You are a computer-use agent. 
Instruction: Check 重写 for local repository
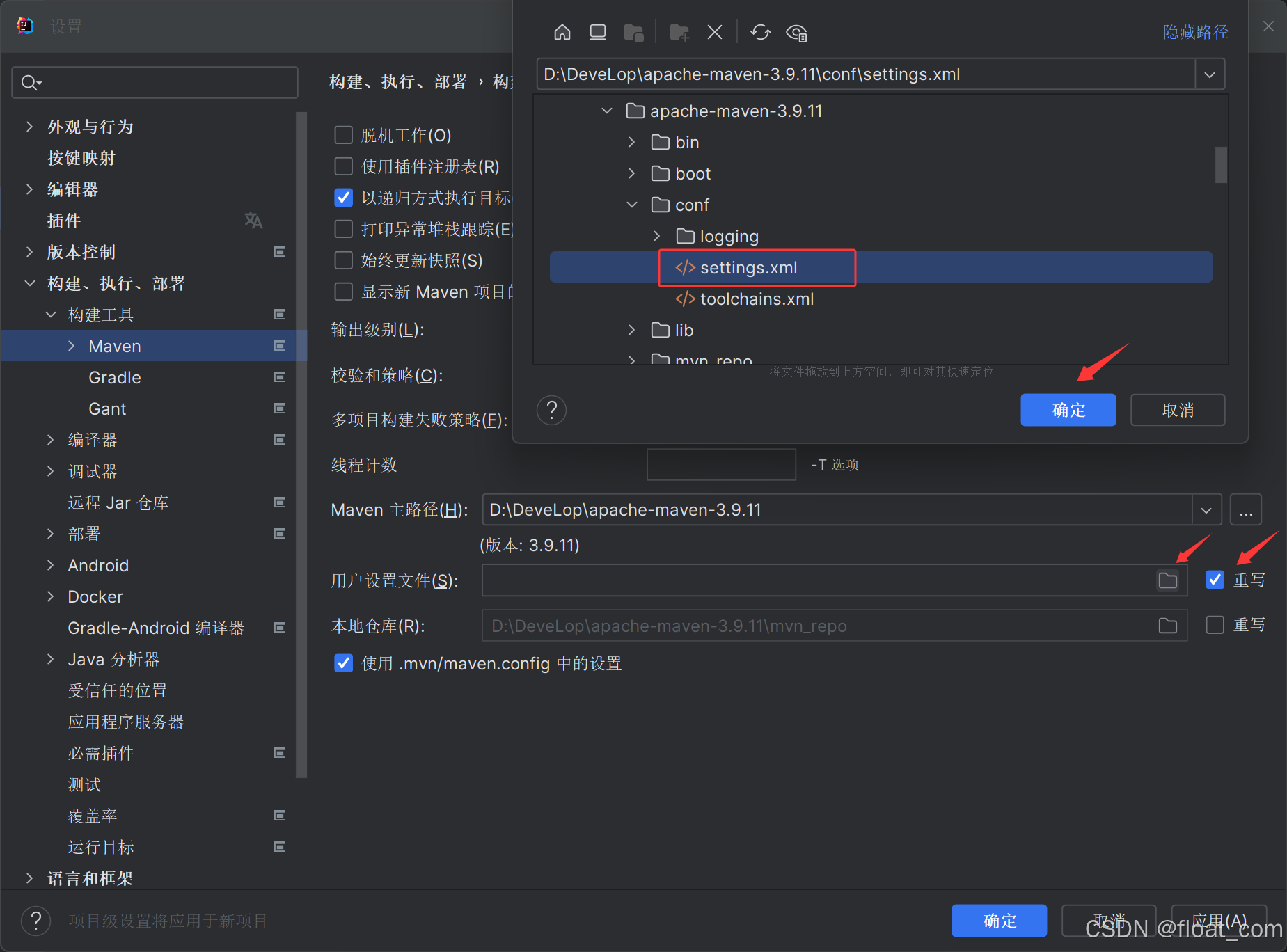(1215, 625)
